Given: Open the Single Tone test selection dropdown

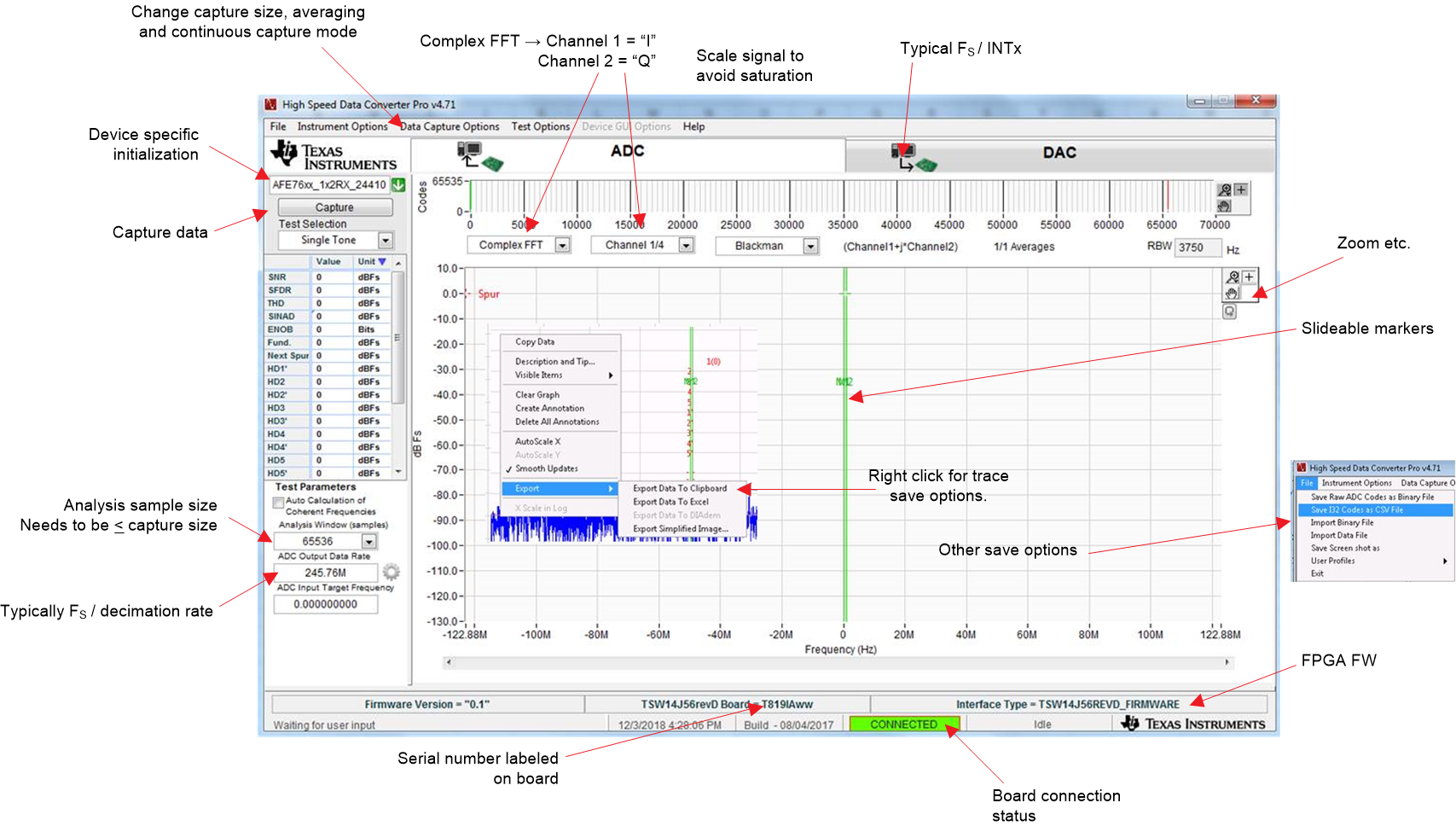Looking at the screenshot, I should pos(386,241).
